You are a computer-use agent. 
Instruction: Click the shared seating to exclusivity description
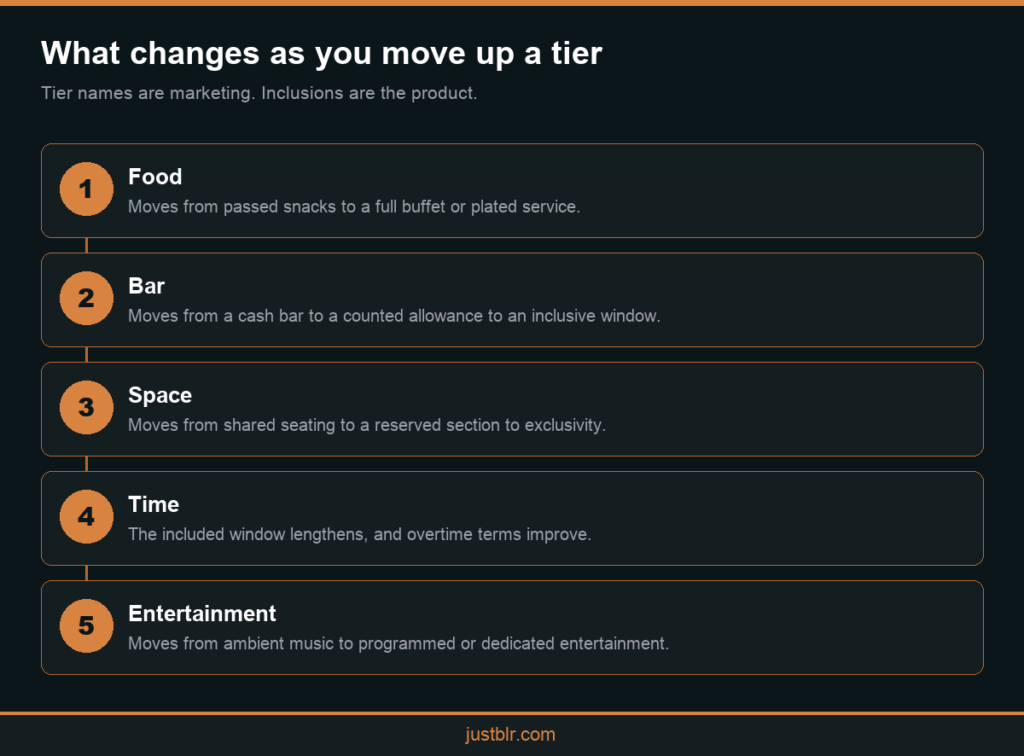pyautogui.click(x=366, y=425)
